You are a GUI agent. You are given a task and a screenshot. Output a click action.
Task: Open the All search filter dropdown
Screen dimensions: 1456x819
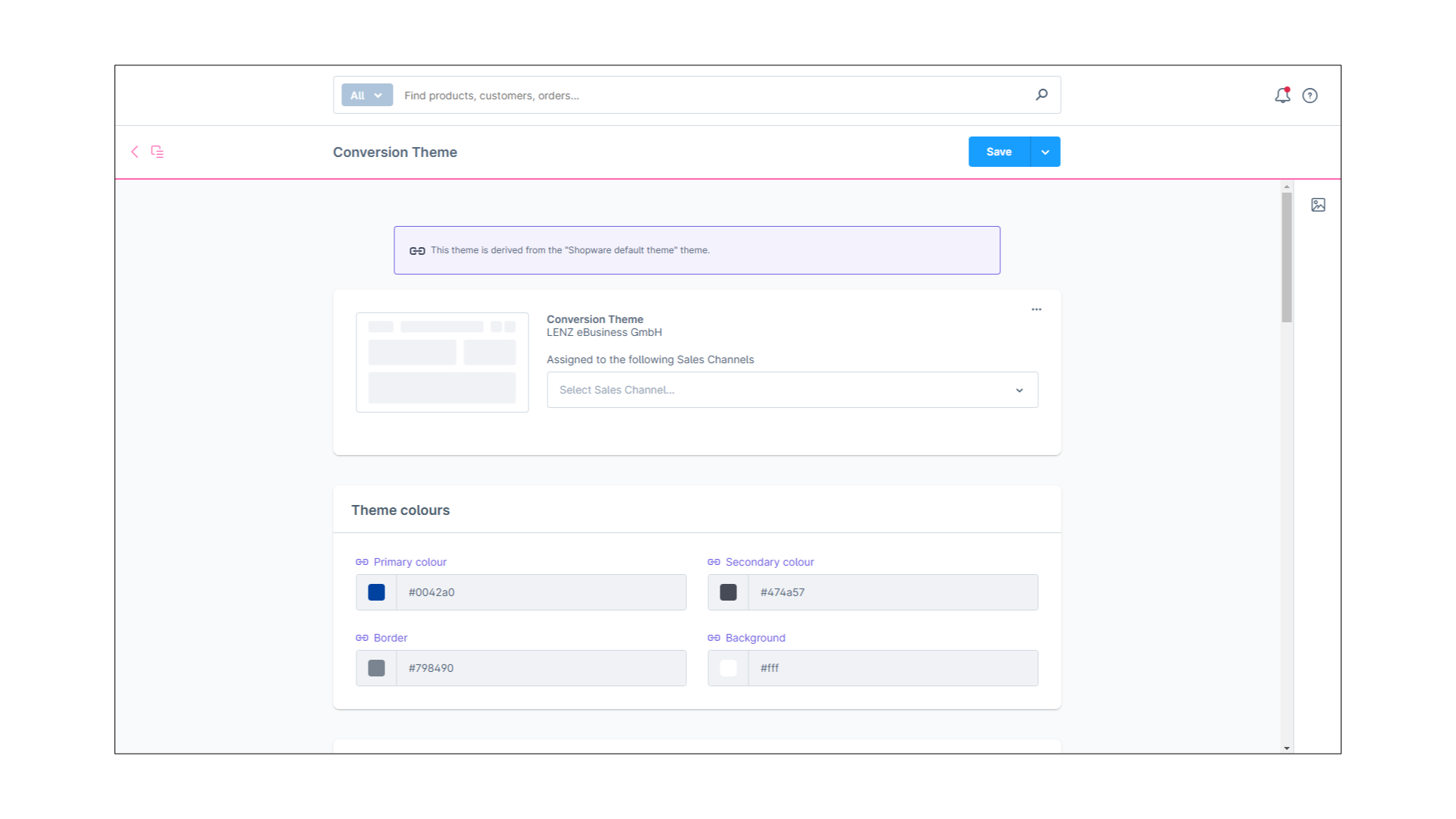(x=367, y=95)
